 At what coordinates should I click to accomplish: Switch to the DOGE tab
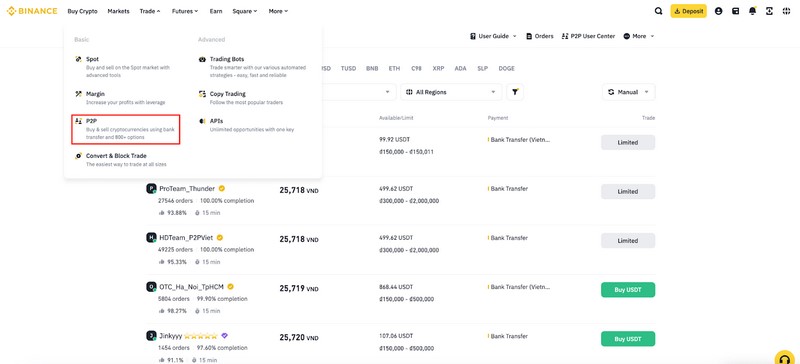pos(507,68)
